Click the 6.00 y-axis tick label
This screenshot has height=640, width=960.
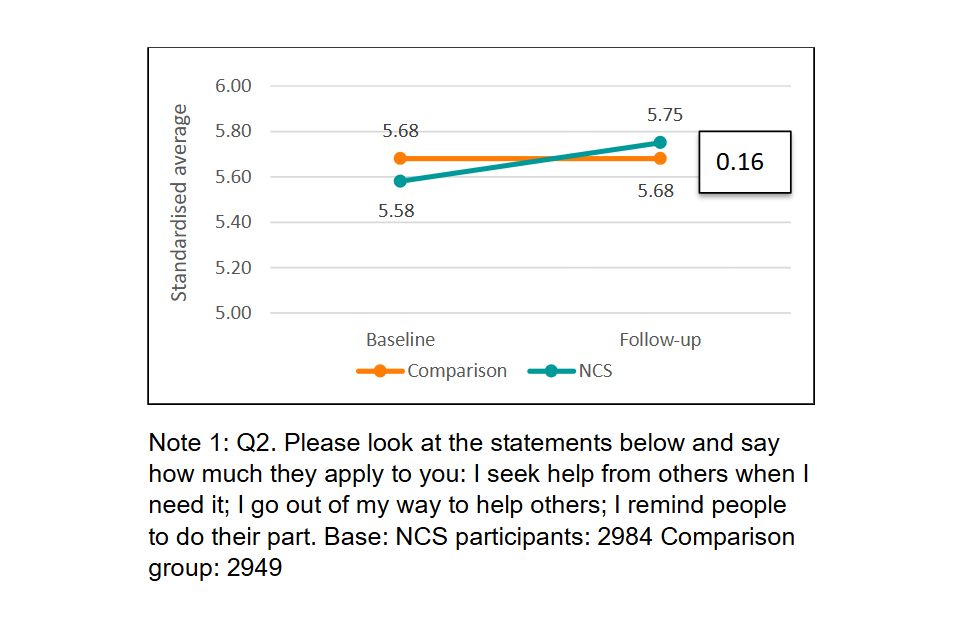pyautogui.click(x=233, y=86)
